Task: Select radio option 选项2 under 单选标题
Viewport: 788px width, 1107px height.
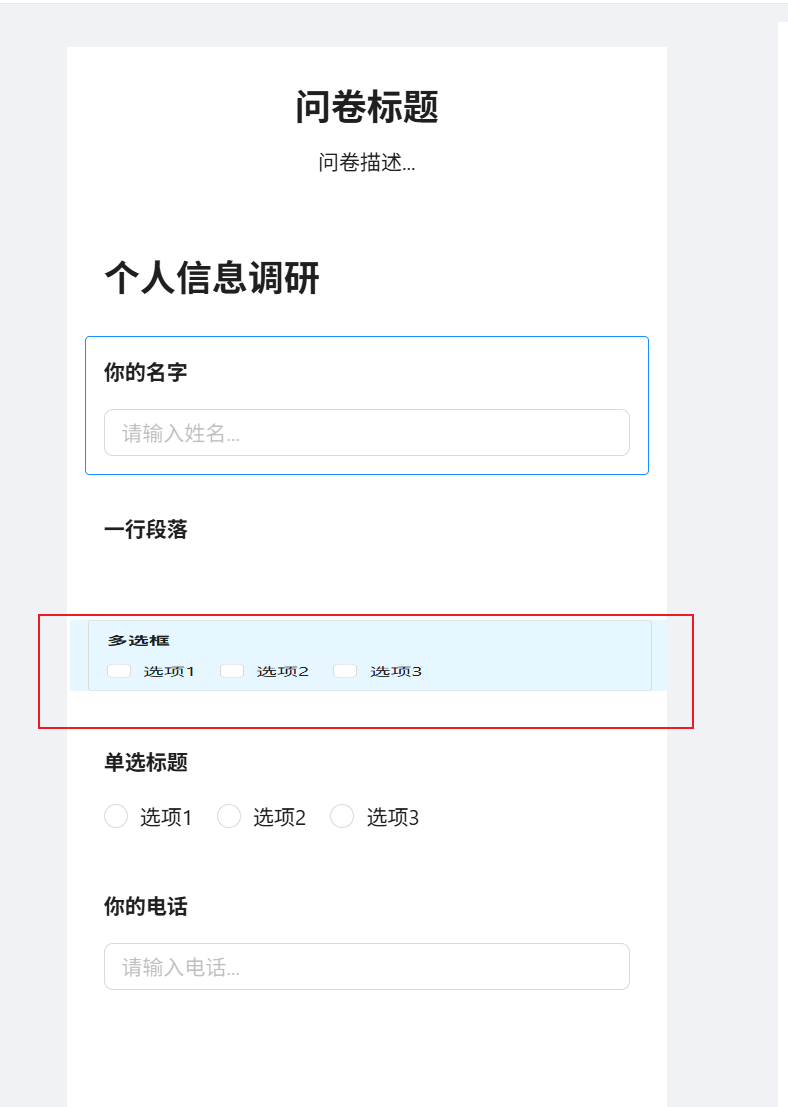Action: click(x=229, y=816)
